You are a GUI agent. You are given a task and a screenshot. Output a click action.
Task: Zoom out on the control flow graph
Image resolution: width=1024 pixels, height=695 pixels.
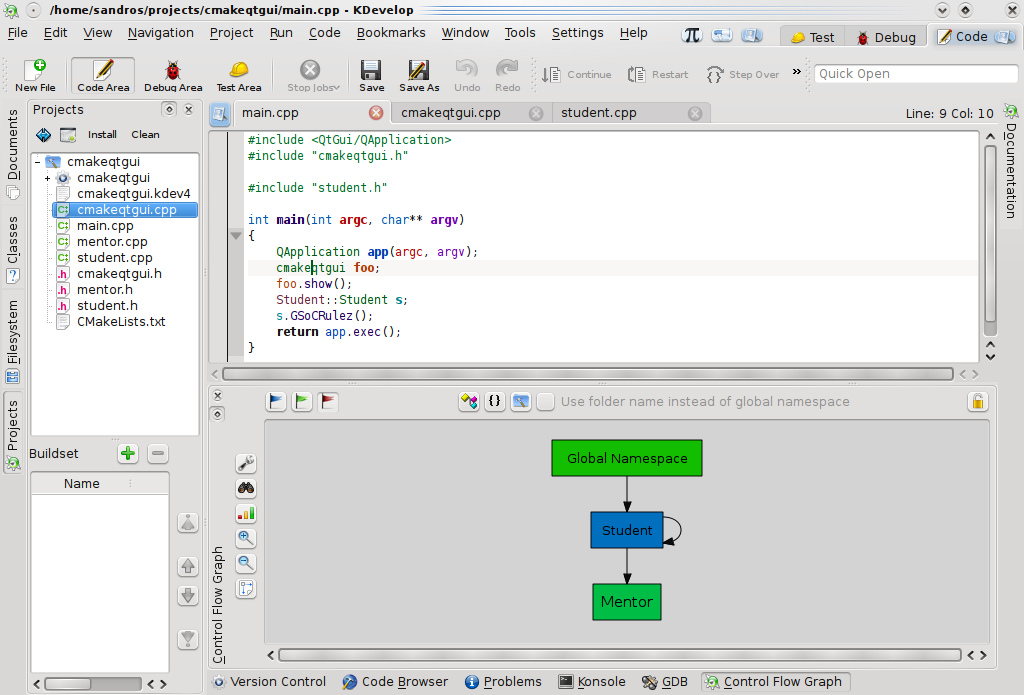tap(245, 563)
